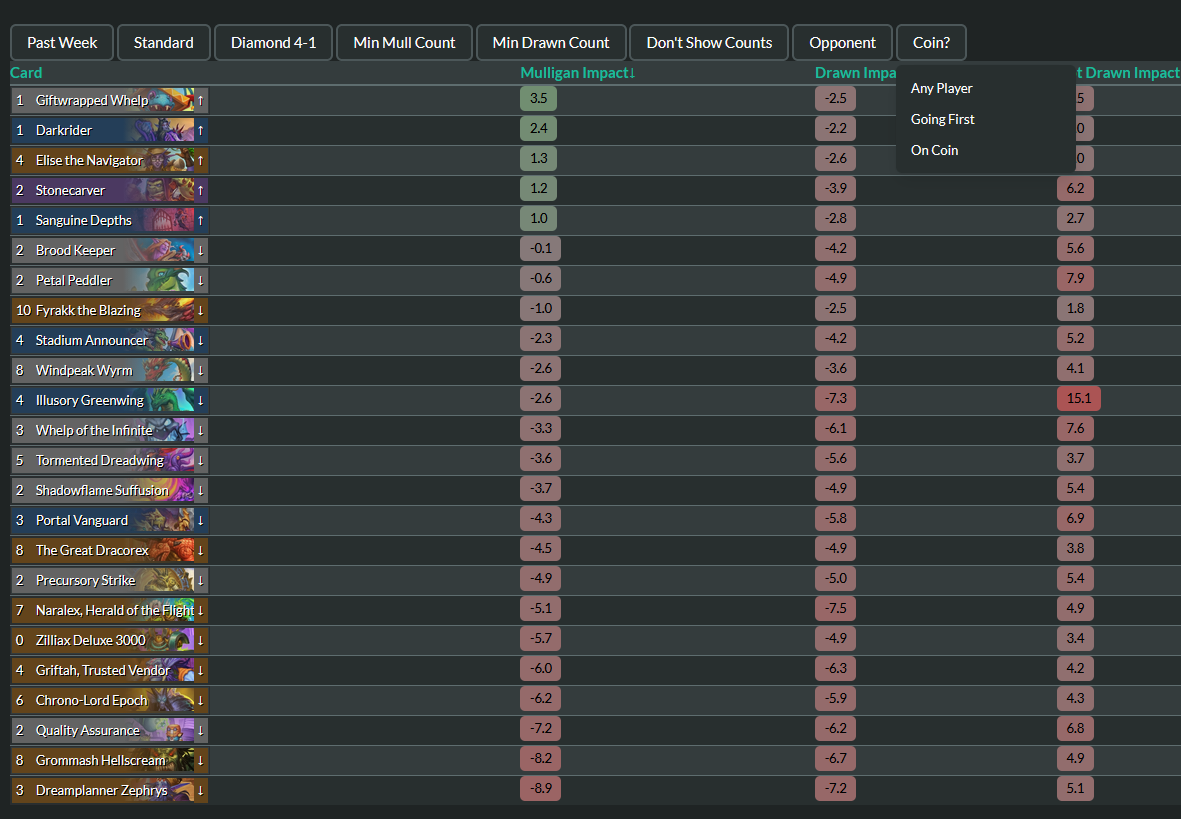Click the Brood Keeper card tile
The width and height of the screenshot is (1181, 819).
click(109, 250)
